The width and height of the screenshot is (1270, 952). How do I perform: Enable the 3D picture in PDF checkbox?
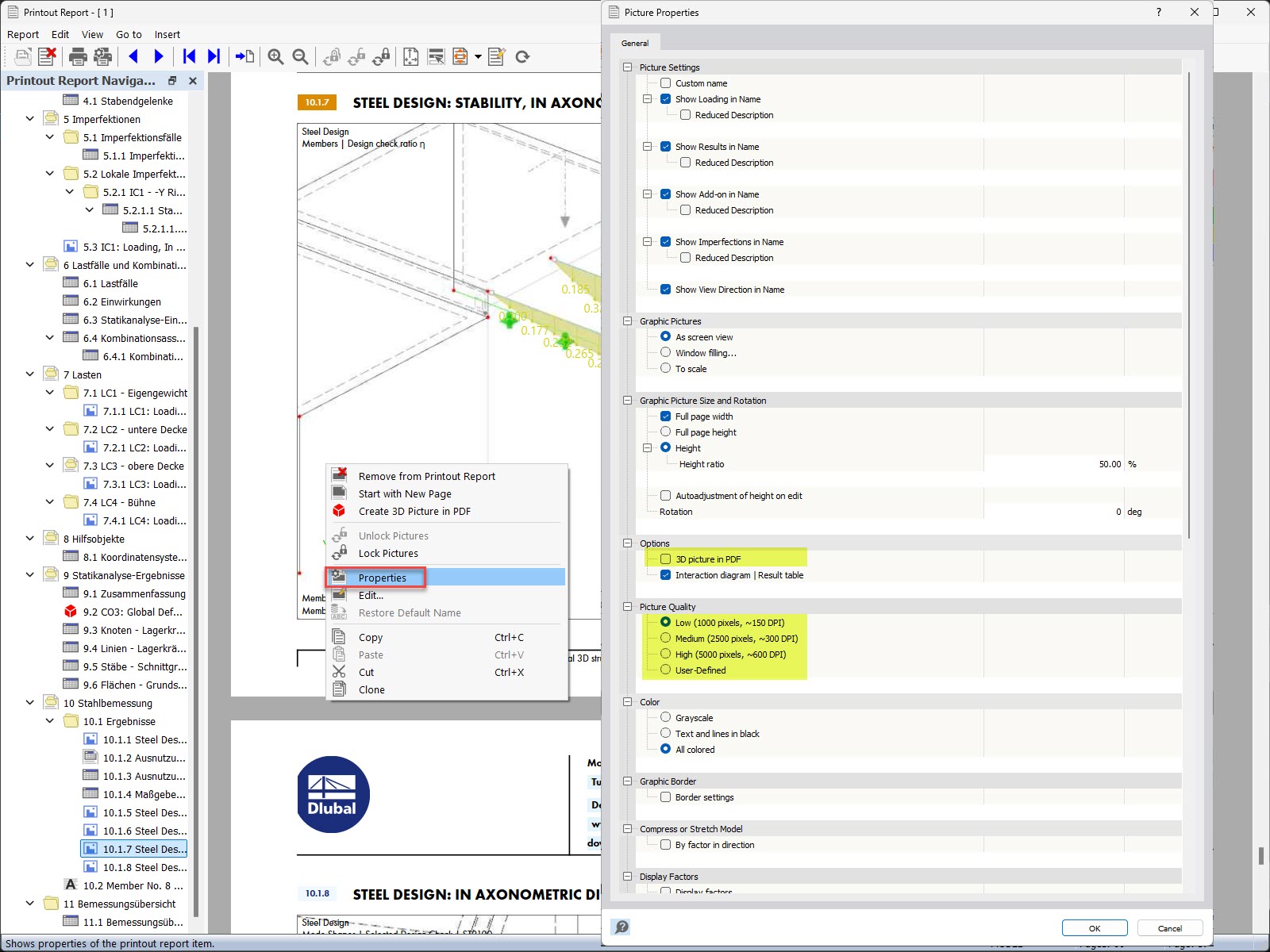(x=666, y=559)
